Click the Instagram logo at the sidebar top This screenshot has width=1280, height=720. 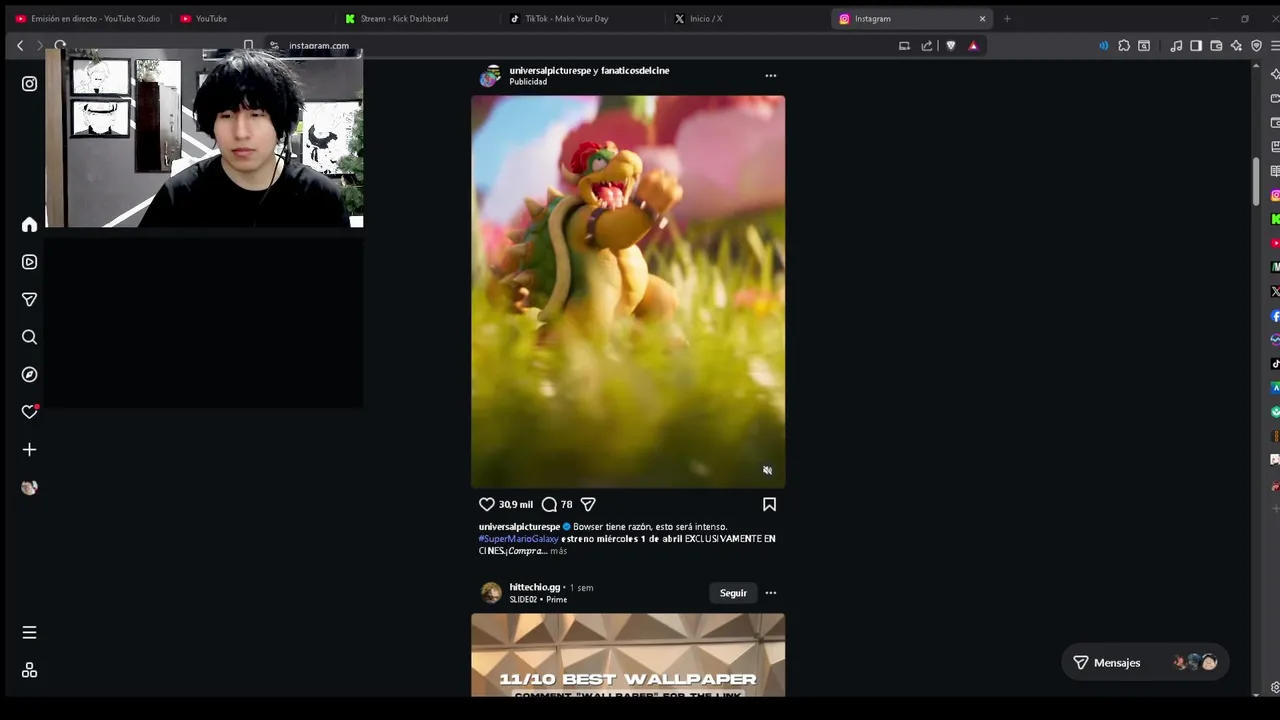pos(29,84)
